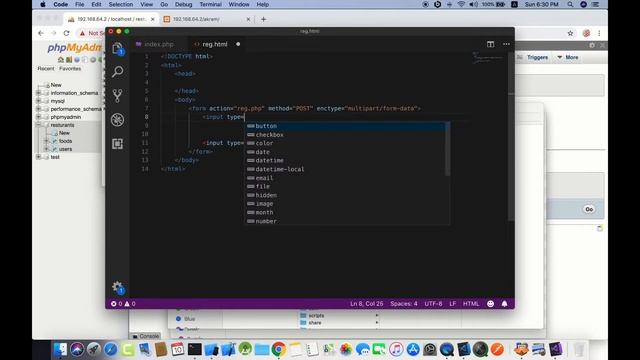This screenshot has width=640, height=360.
Task: Click the errors and warnings status bar indicator
Action: 123,304
